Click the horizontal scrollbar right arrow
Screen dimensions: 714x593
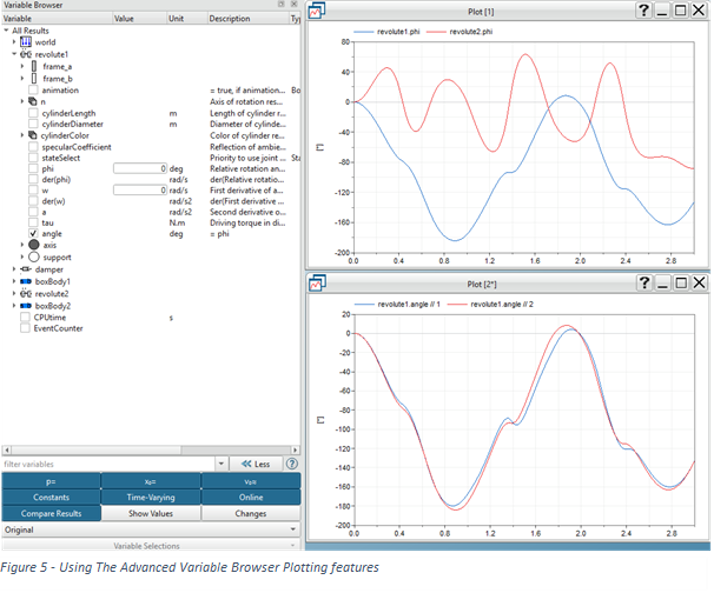click(x=295, y=450)
